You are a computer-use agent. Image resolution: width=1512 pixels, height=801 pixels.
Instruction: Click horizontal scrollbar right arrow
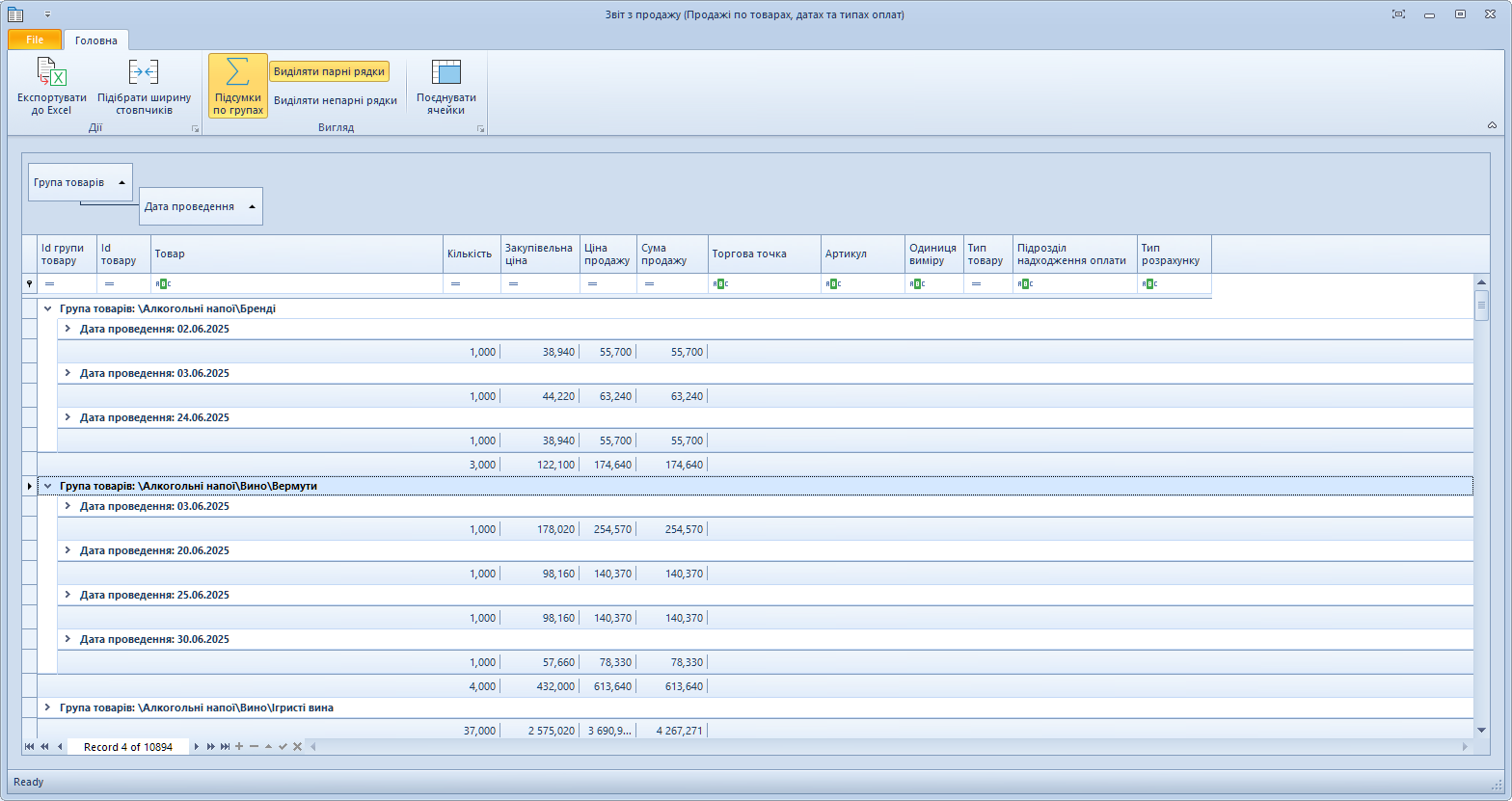[1466, 747]
